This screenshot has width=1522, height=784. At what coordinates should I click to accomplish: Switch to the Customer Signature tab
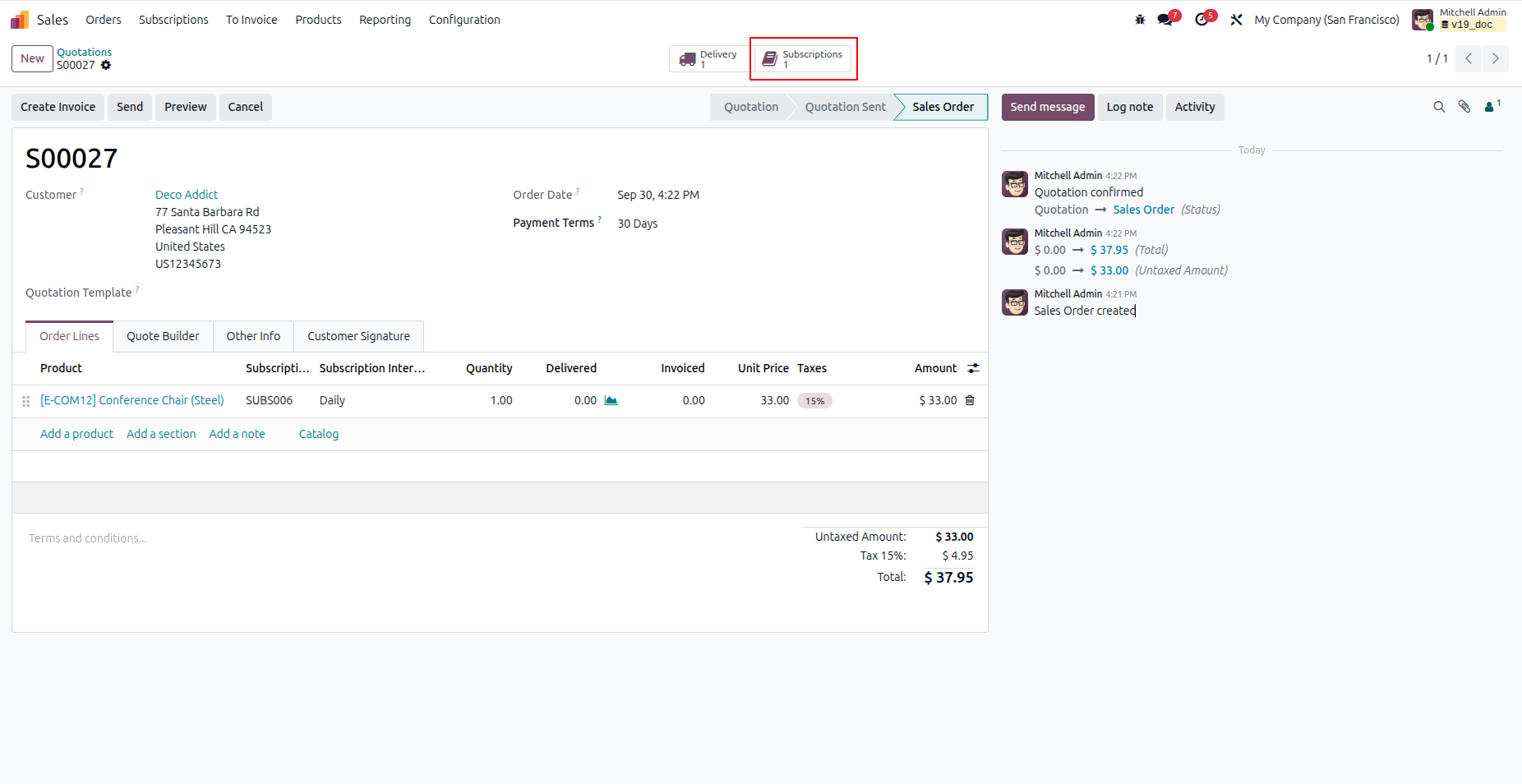tap(358, 336)
